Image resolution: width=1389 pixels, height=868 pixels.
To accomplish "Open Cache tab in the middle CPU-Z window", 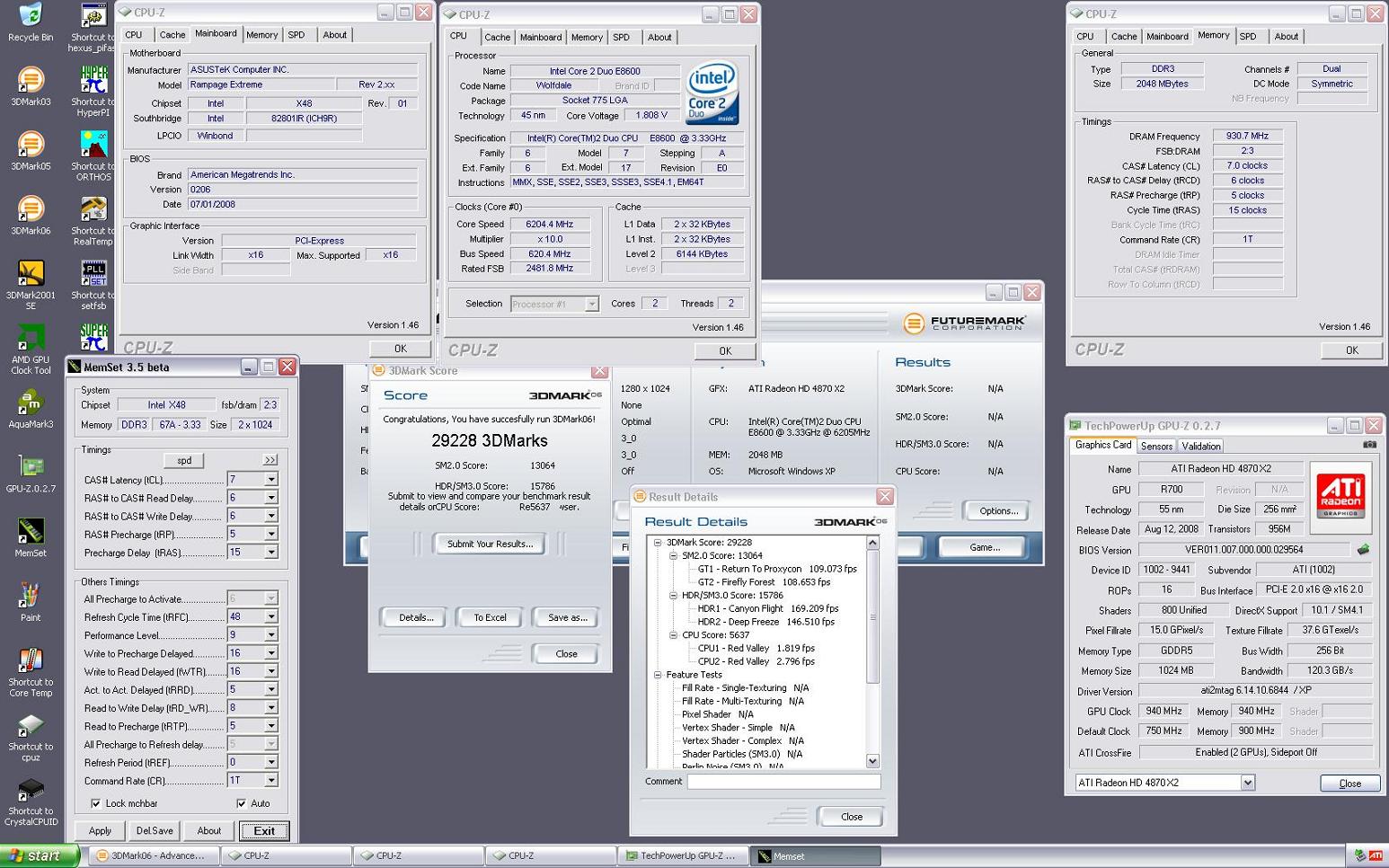I will pos(497,38).
